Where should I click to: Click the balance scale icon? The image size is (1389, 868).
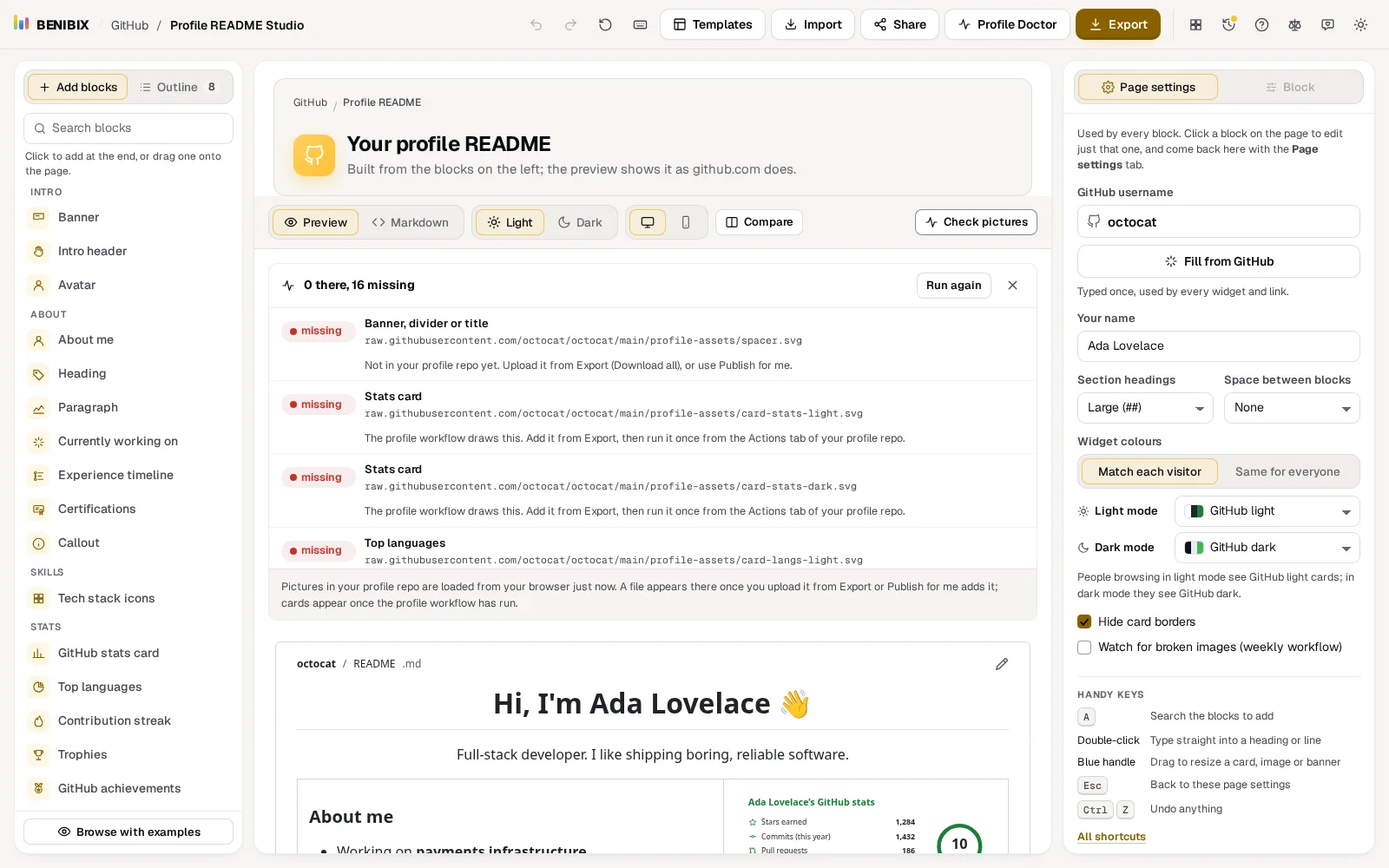tap(1294, 25)
